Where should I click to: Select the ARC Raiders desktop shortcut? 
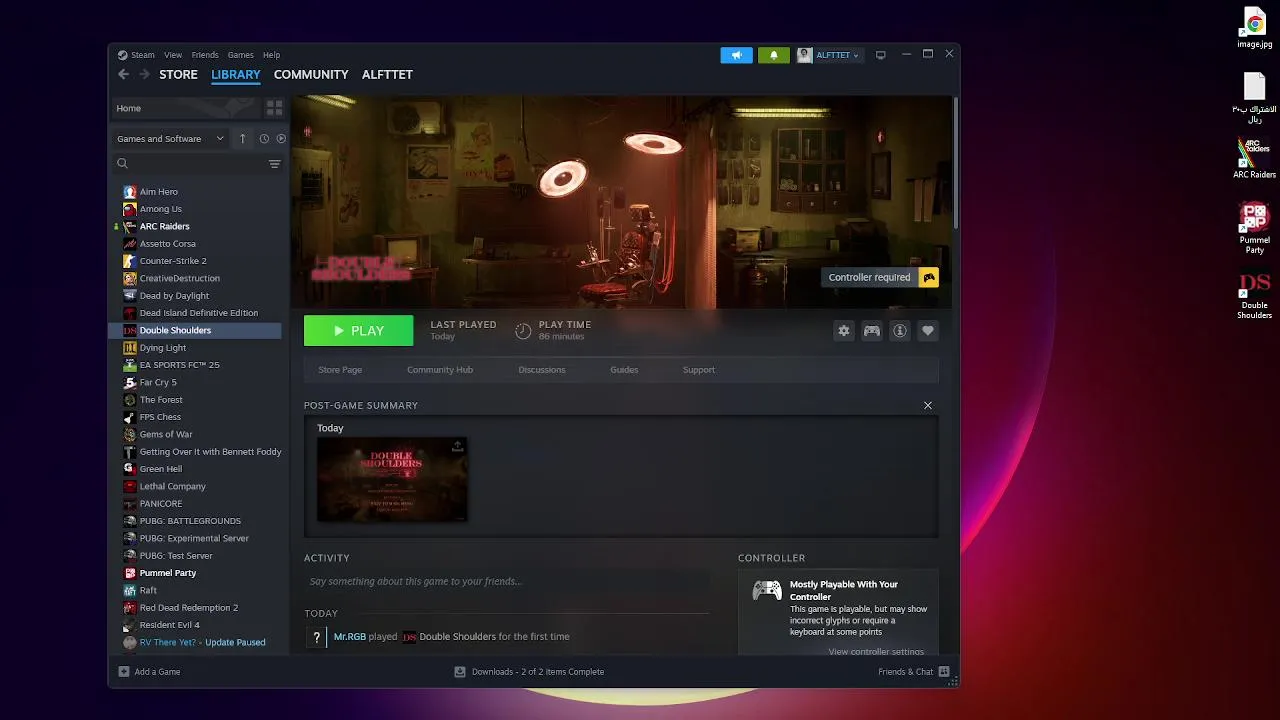(1255, 158)
